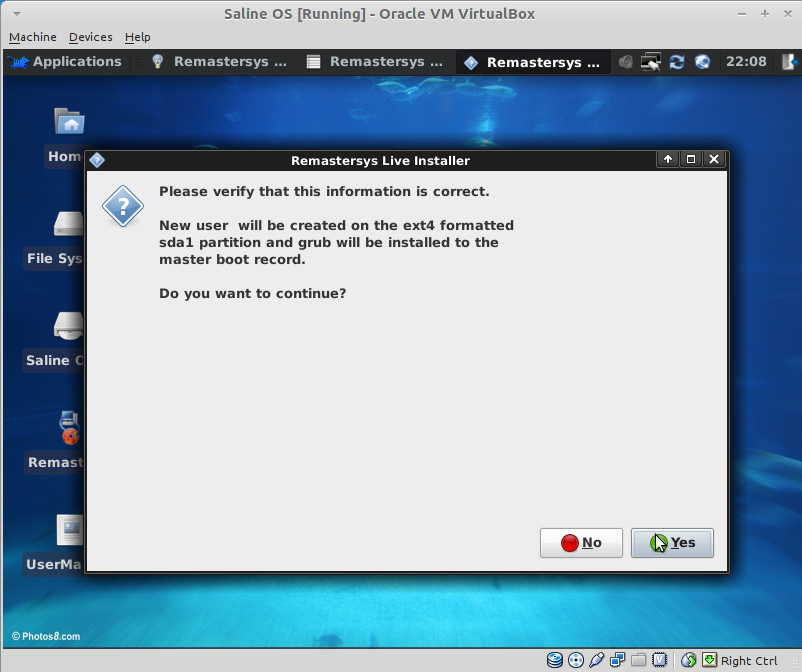This screenshot has height=672, width=802.
Task: Click the panel clock showing 22:08
Action: point(746,62)
